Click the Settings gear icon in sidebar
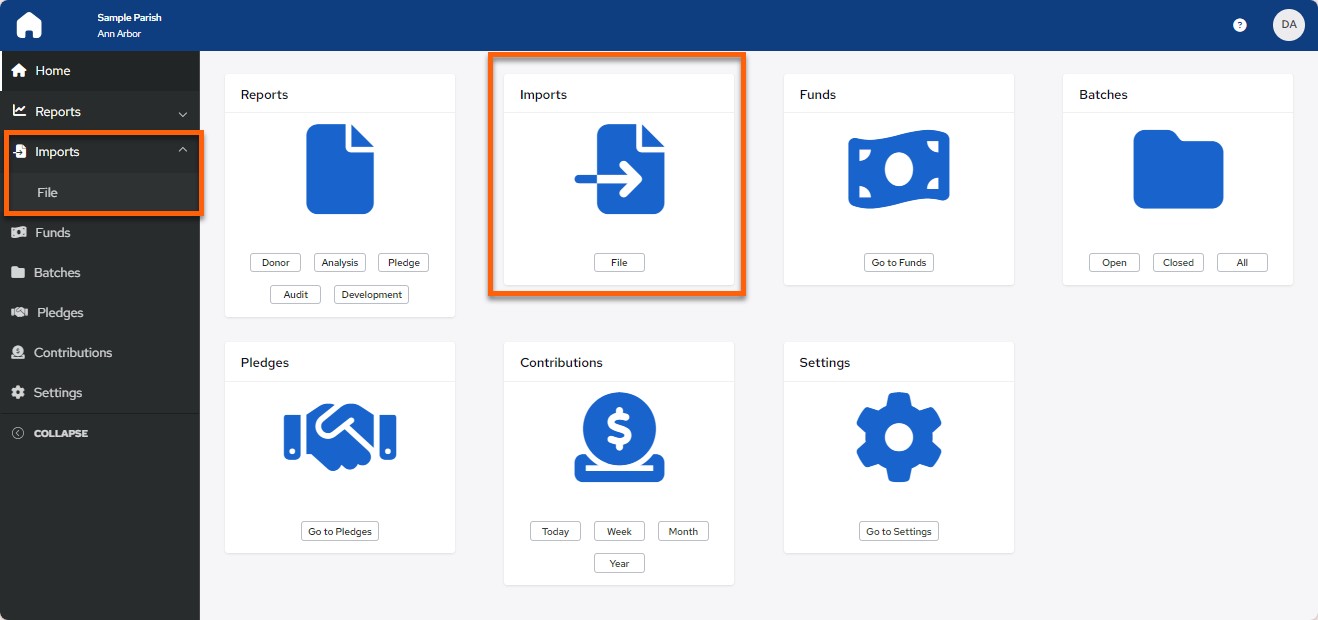 coord(17,392)
